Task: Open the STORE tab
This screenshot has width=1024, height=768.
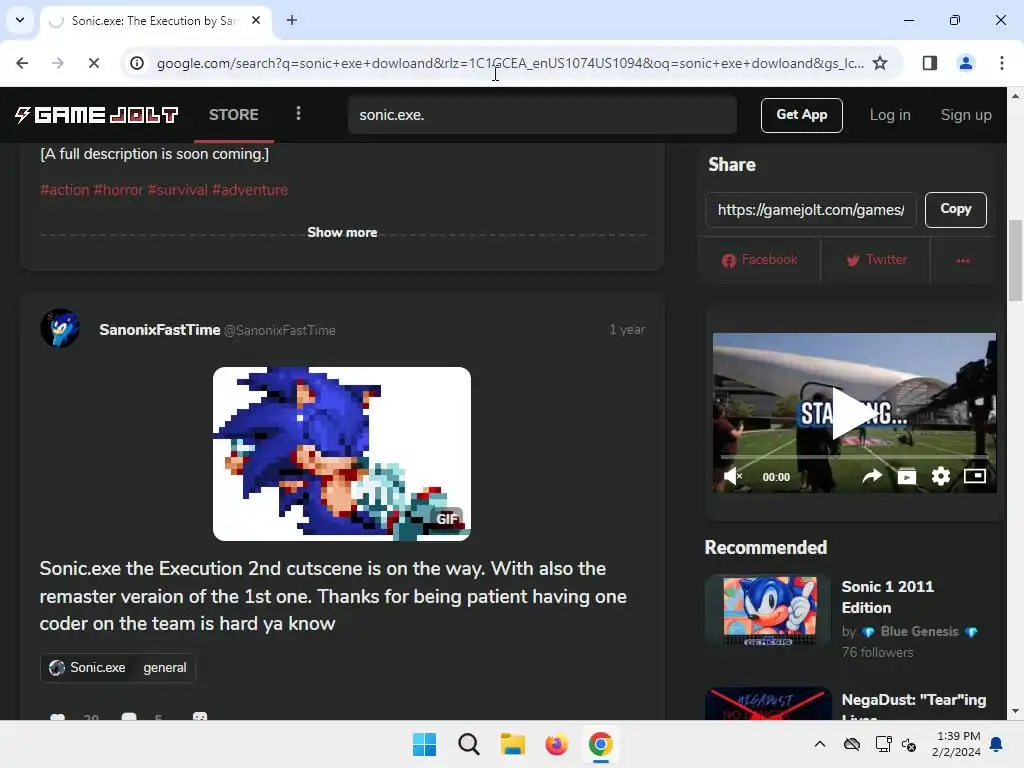Action: [x=234, y=115]
